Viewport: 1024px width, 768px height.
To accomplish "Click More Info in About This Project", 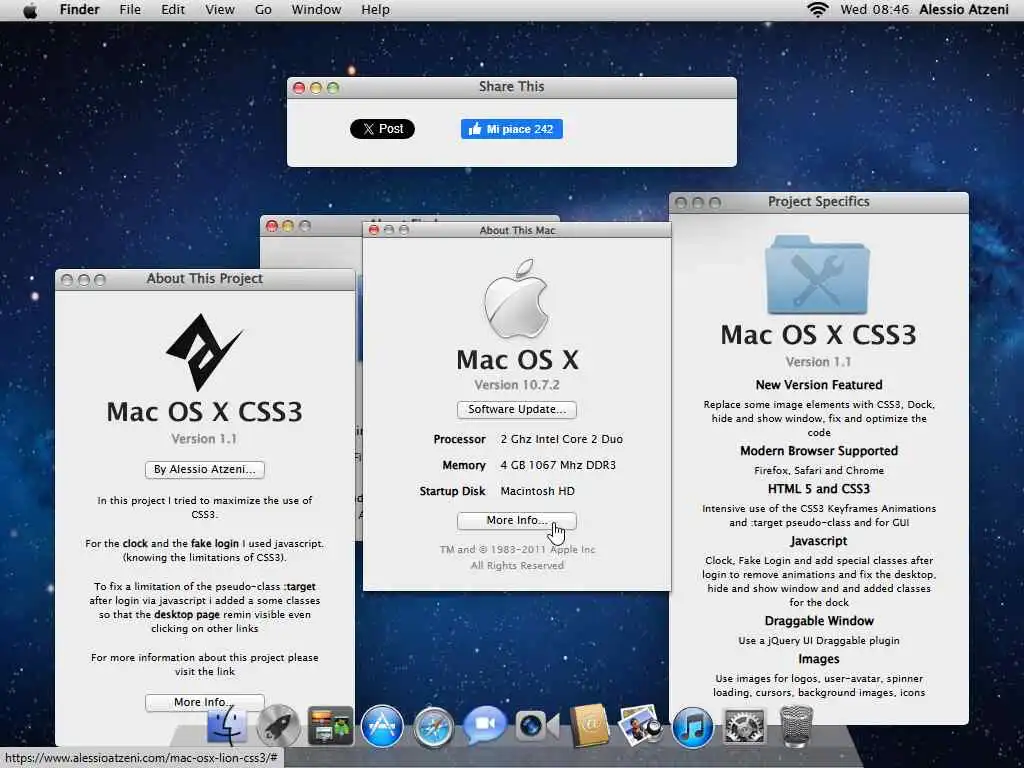I will [204, 702].
